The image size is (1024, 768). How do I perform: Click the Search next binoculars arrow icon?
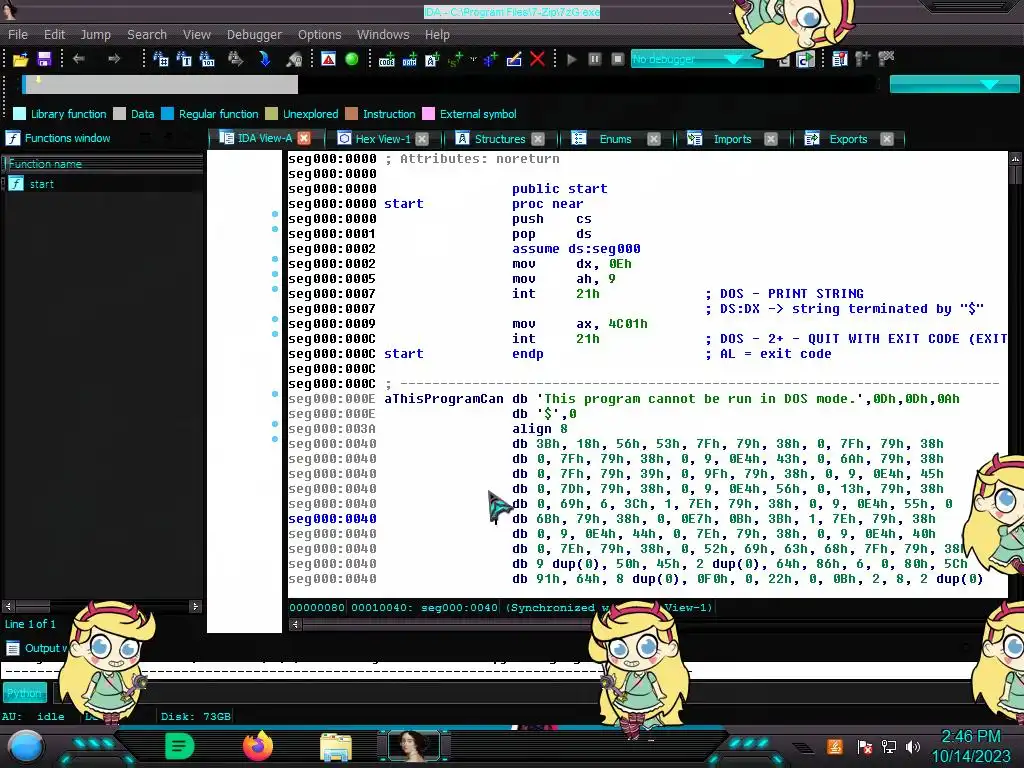tap(235, 59)
